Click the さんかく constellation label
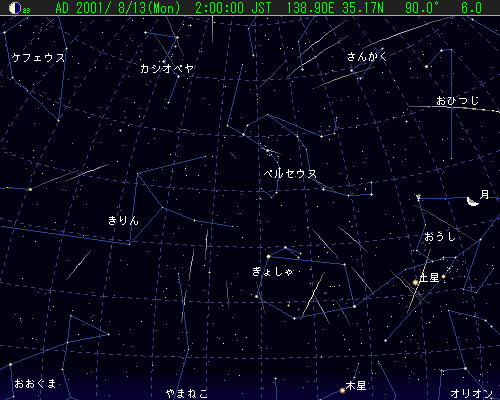This screenshot has height=400, width=500. [x=367, y=56]
